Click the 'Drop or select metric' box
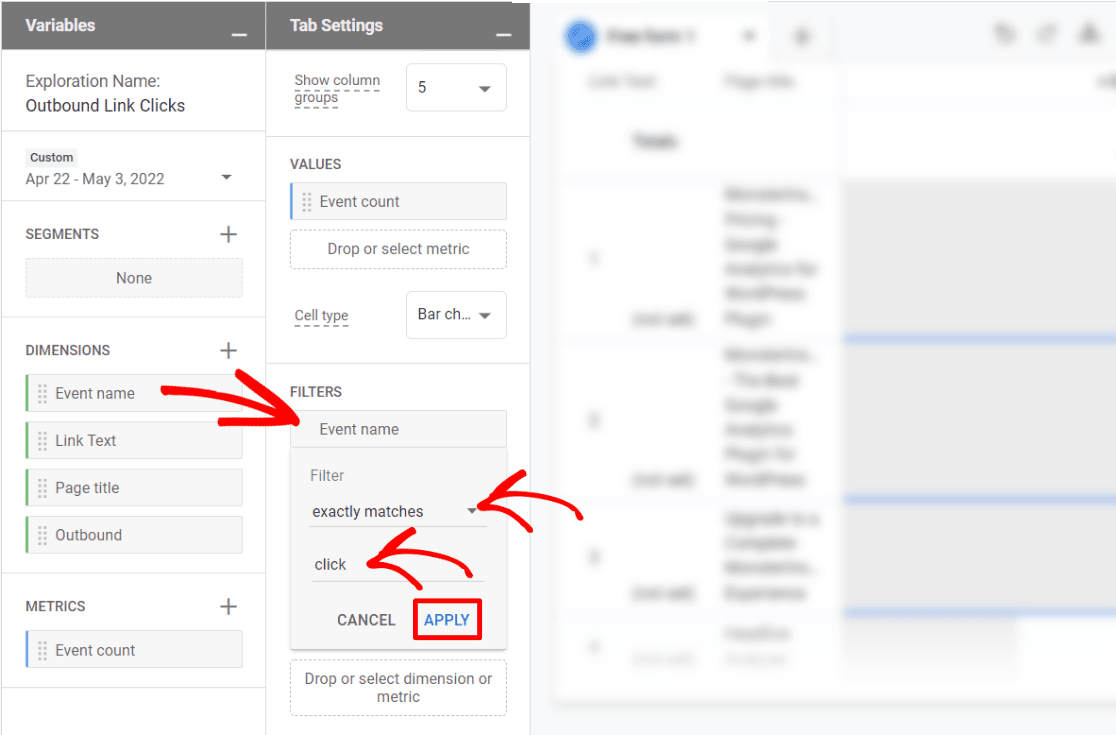 [x=398, y=249]
